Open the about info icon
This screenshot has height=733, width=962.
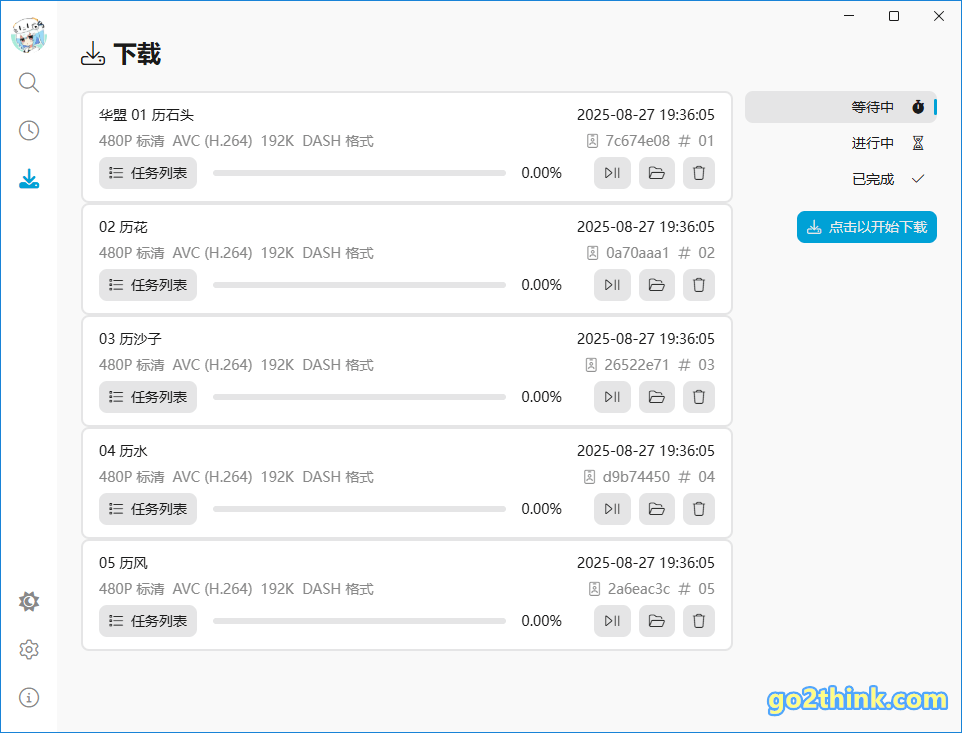(x=29, y=697)
